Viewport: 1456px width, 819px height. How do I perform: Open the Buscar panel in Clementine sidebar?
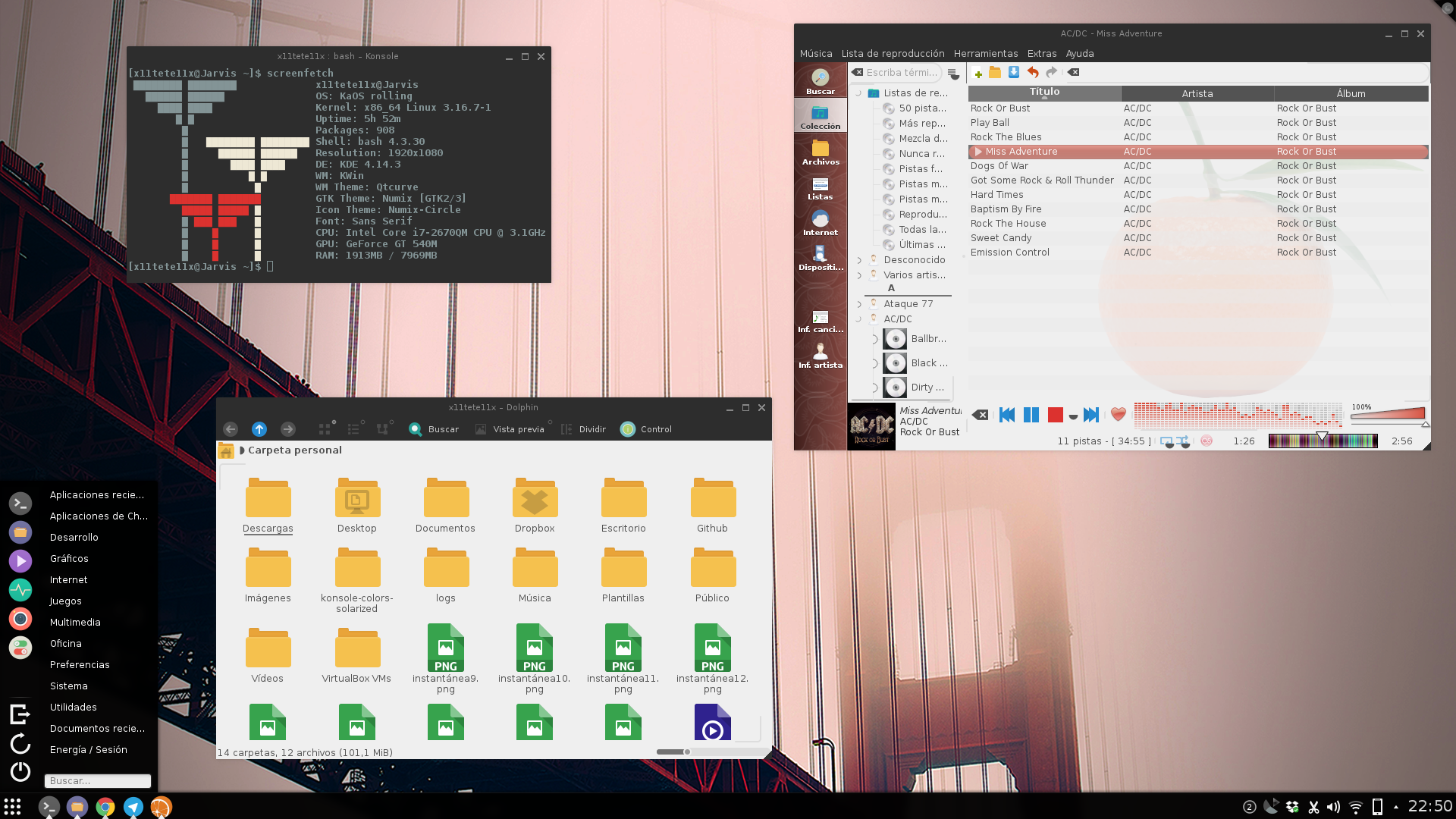821,81
